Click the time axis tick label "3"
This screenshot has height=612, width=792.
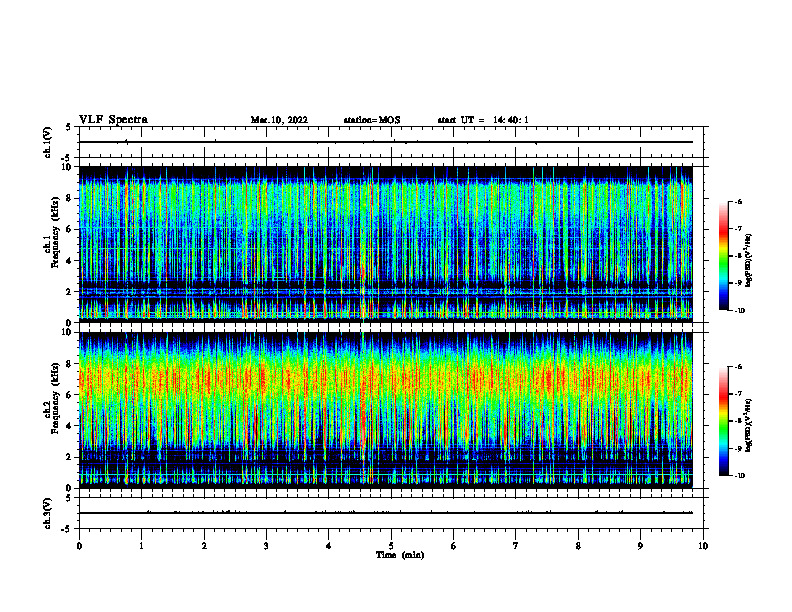[x=266, y=546]
